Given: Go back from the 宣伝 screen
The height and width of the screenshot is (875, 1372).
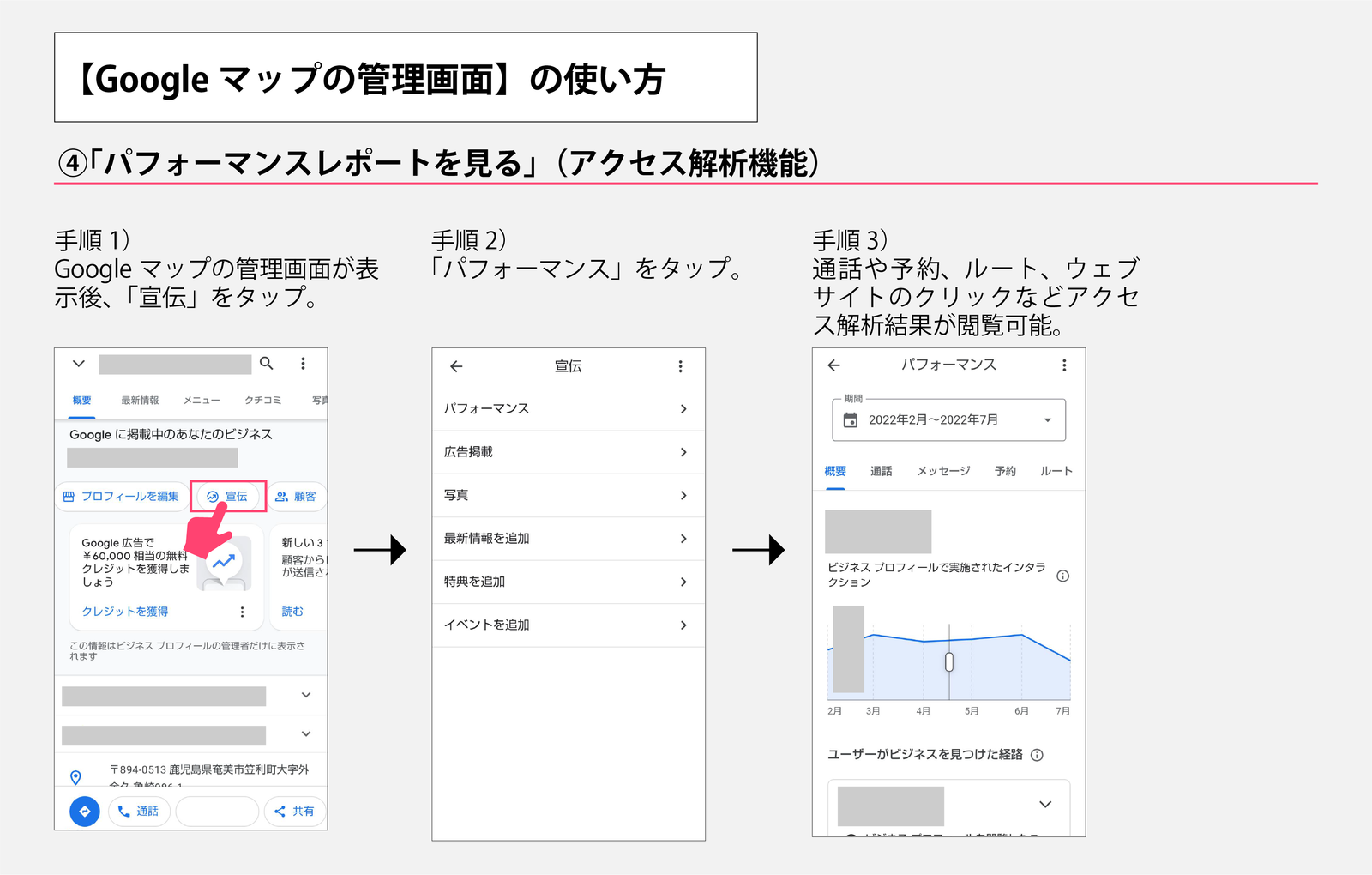Looking at the screenshot, I should click(x=456, y=366).
